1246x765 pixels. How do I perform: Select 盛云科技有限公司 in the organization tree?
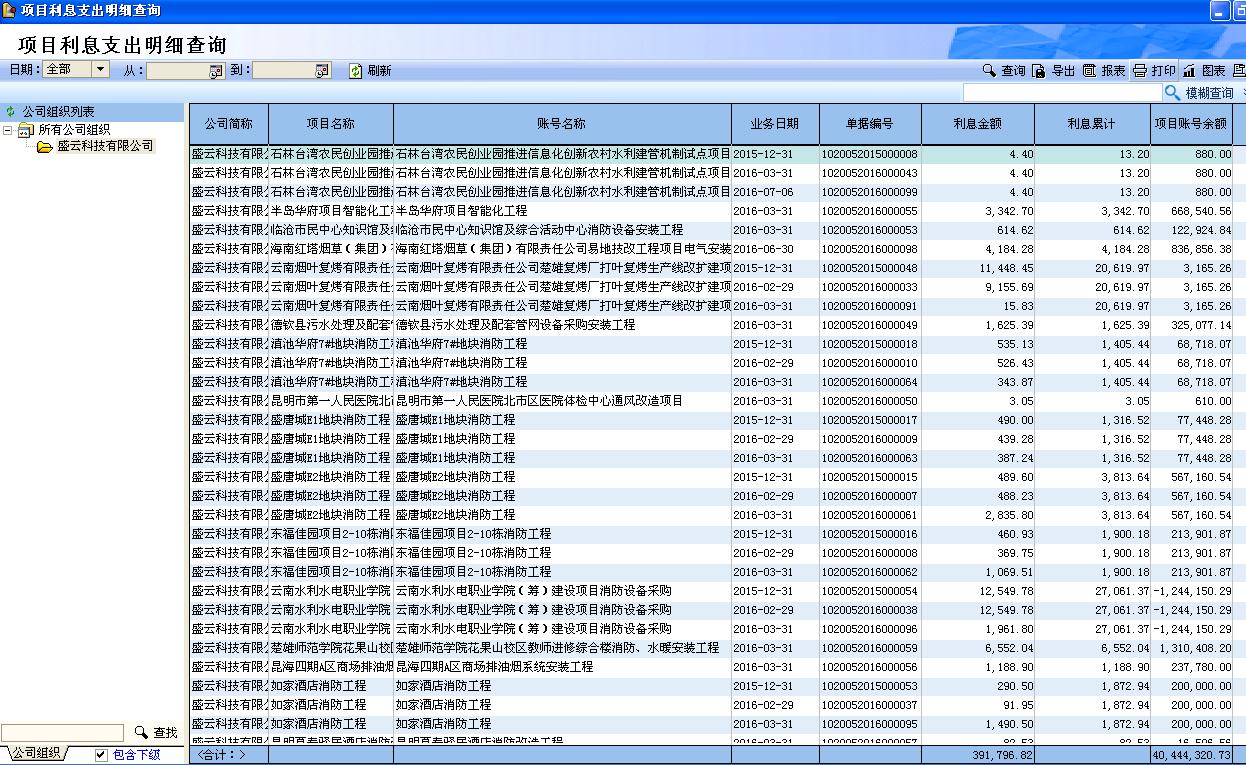point(105,146)
